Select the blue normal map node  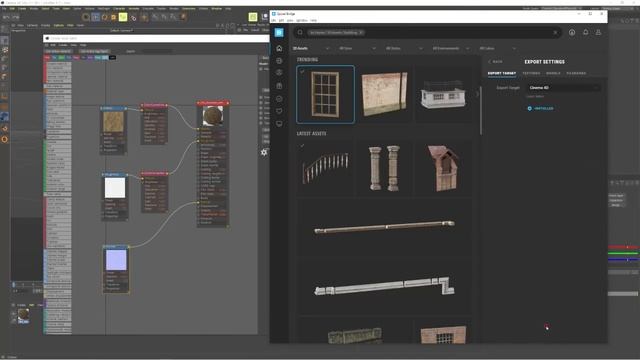pos(116,260)
